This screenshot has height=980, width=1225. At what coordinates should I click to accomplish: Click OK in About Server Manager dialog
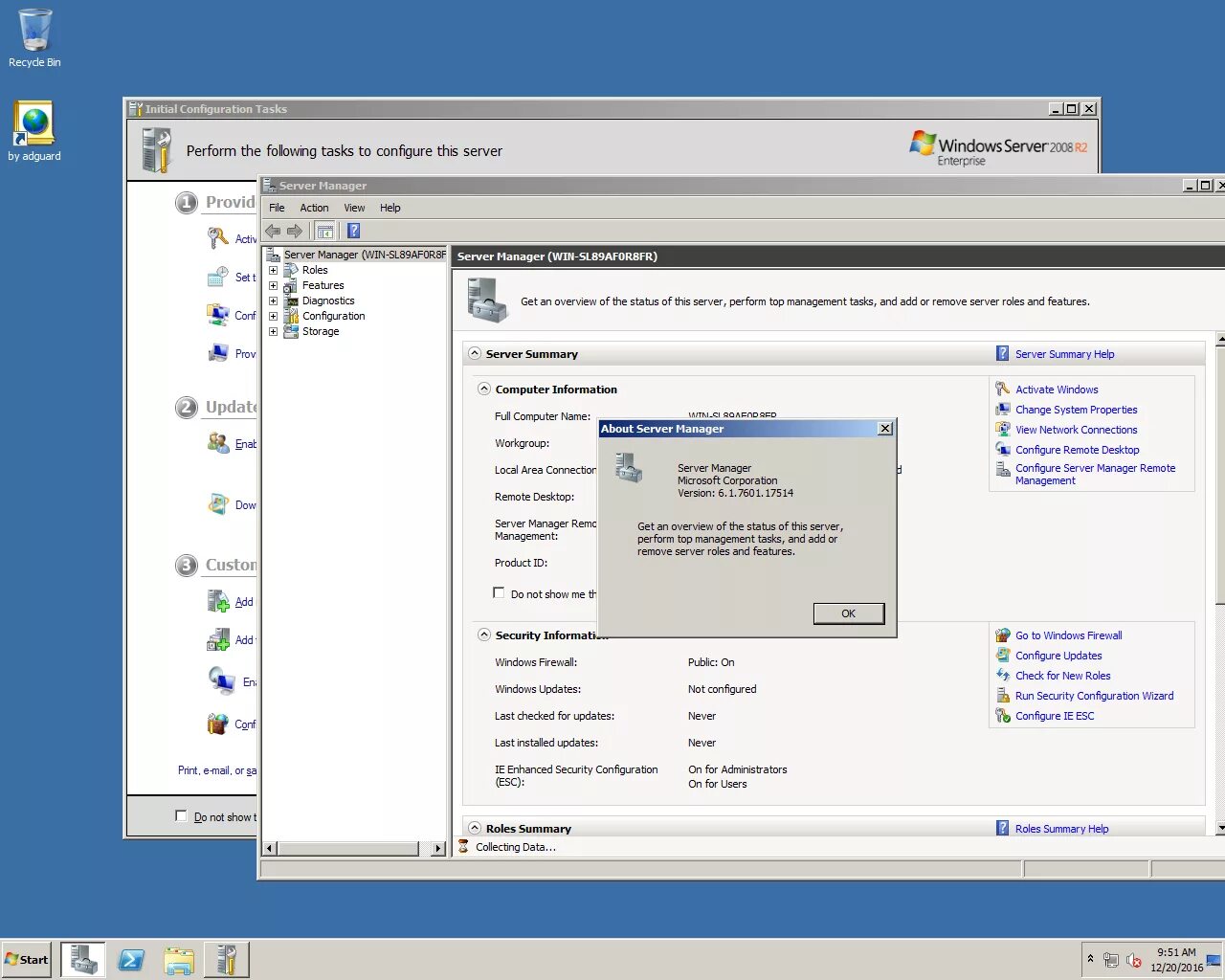pos(848,613)
